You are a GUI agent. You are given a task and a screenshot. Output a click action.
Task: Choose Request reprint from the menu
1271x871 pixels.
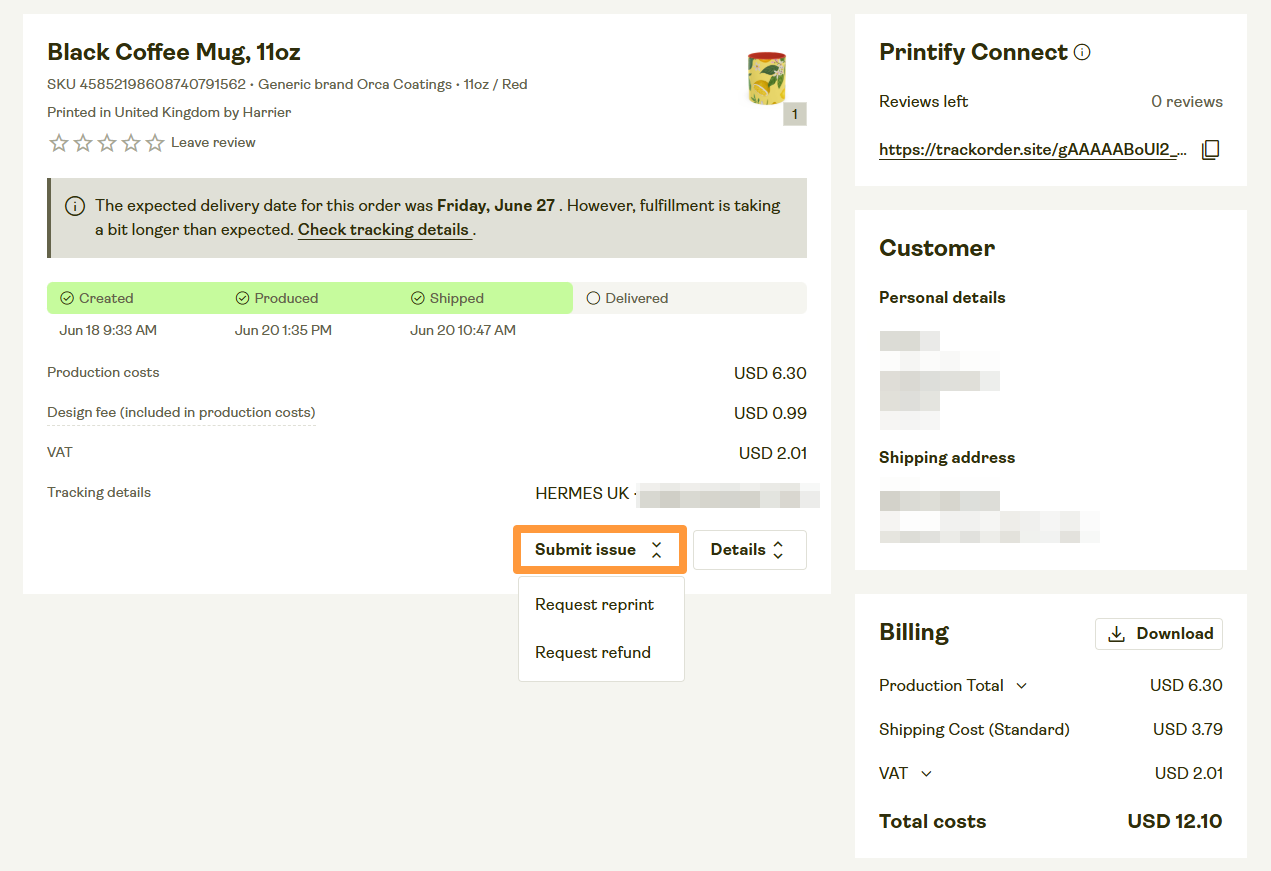[594, 604]
